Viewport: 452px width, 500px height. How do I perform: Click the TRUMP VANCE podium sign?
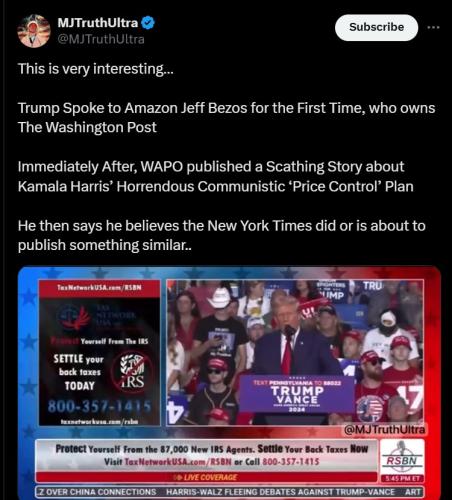point(297,394)
